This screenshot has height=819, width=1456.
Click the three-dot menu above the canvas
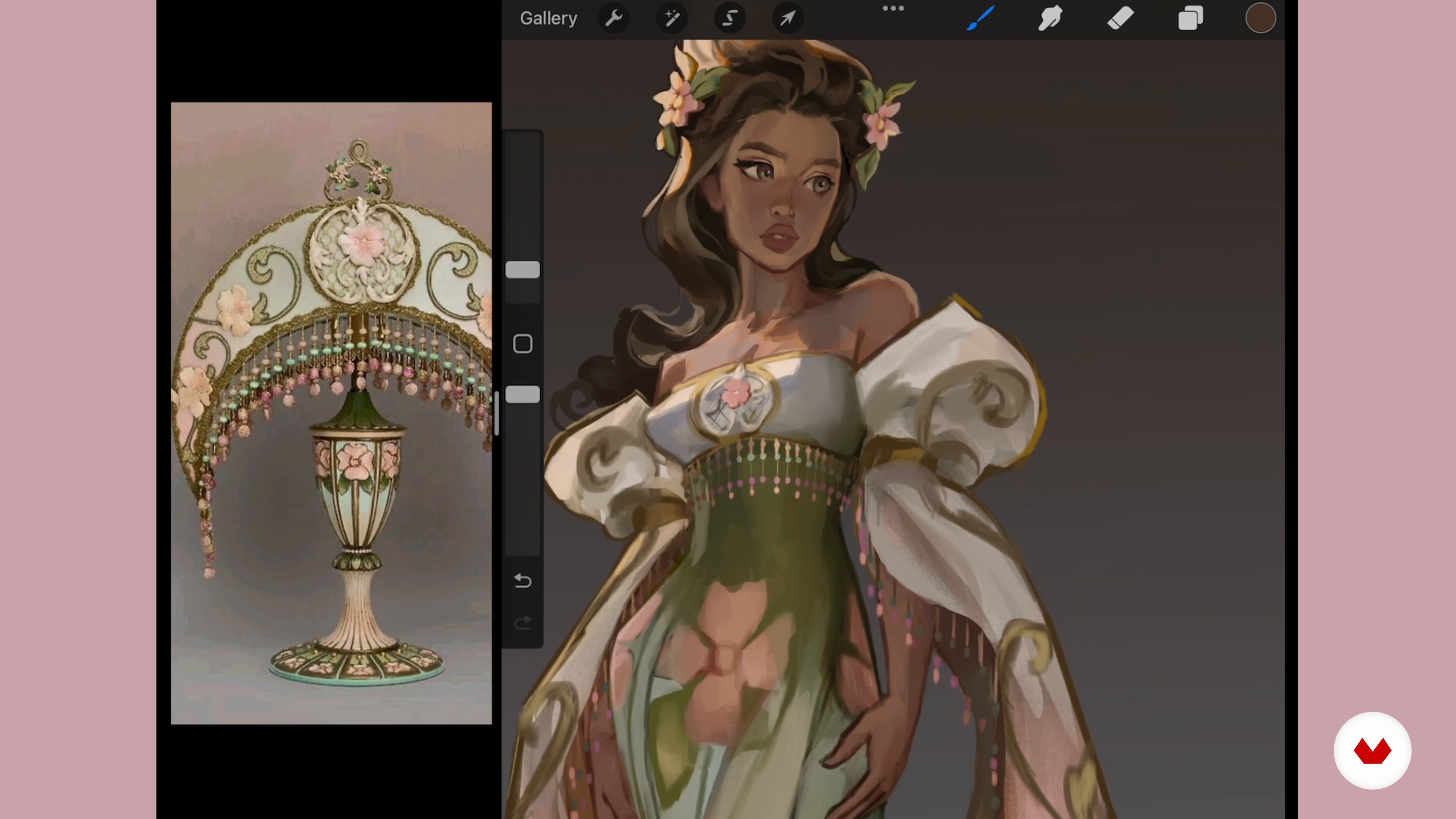893,8
